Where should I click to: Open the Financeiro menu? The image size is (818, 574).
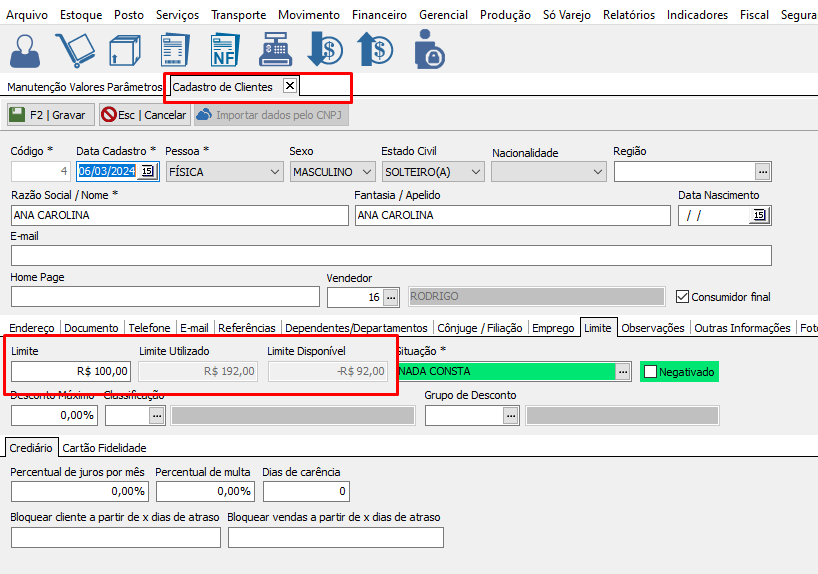(x=379, y=15)
